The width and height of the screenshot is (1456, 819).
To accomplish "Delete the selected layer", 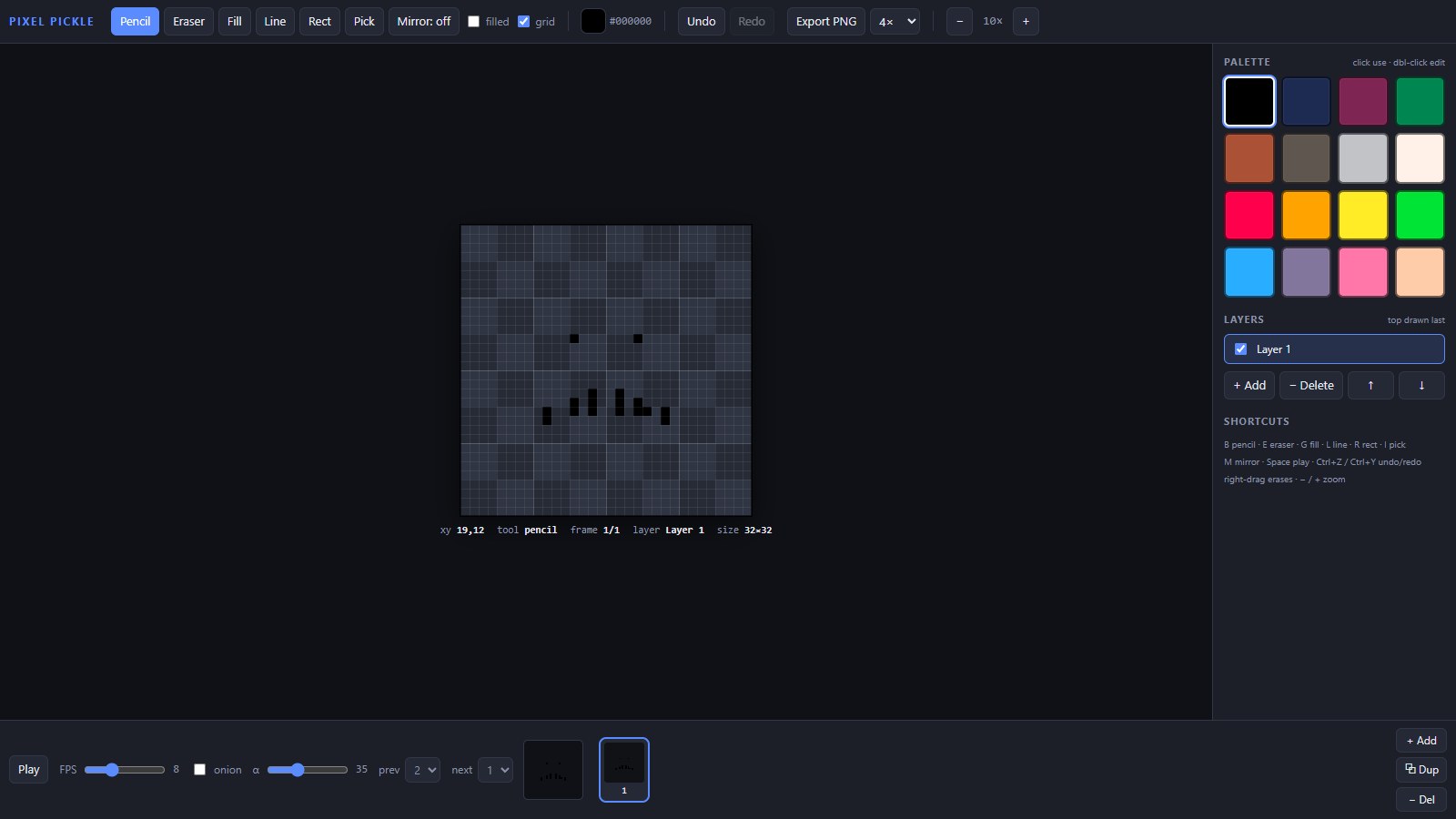I will tap(1311, 385).
